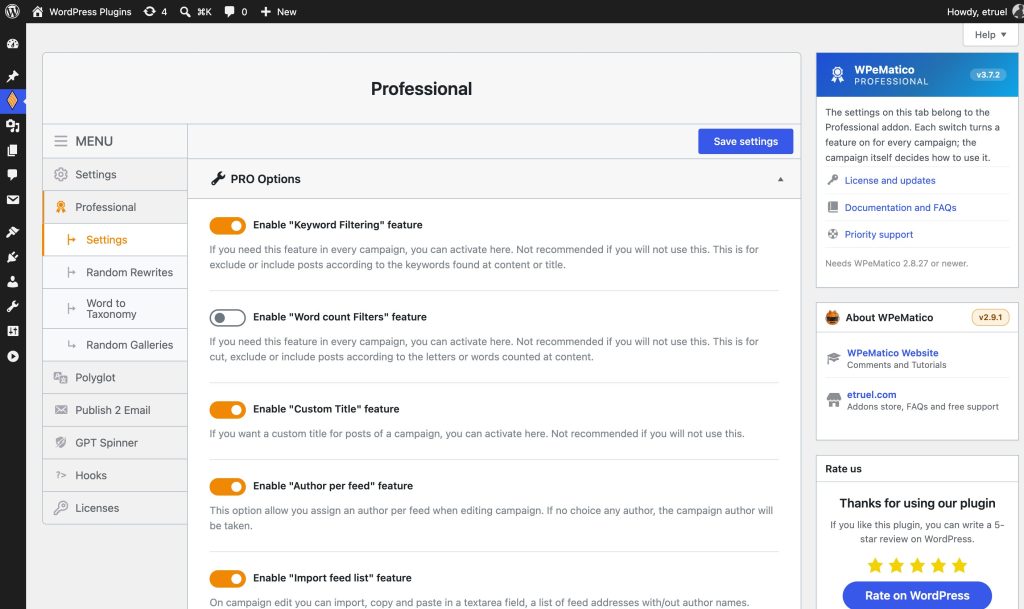This screenshot has width=1024, height=609.
Task: Open the Word to Taxonomy submenu item
Action: 115,308
